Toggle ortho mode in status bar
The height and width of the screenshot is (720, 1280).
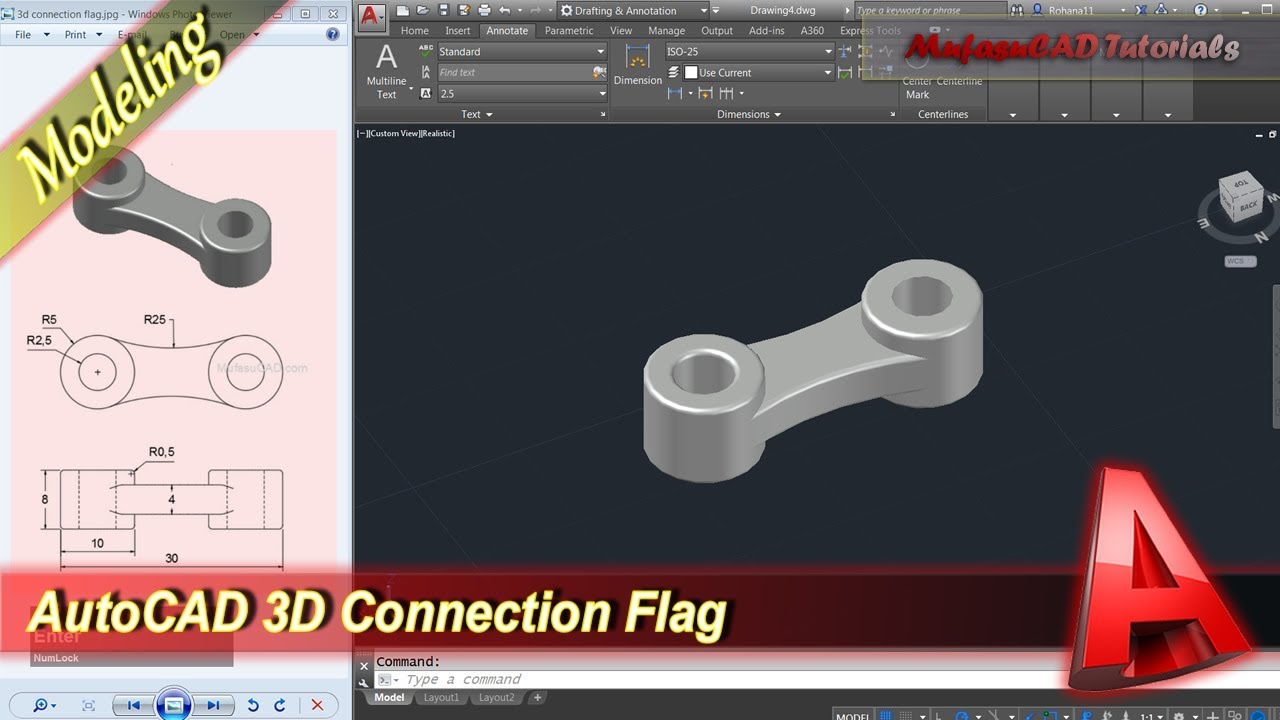[939, 715]
